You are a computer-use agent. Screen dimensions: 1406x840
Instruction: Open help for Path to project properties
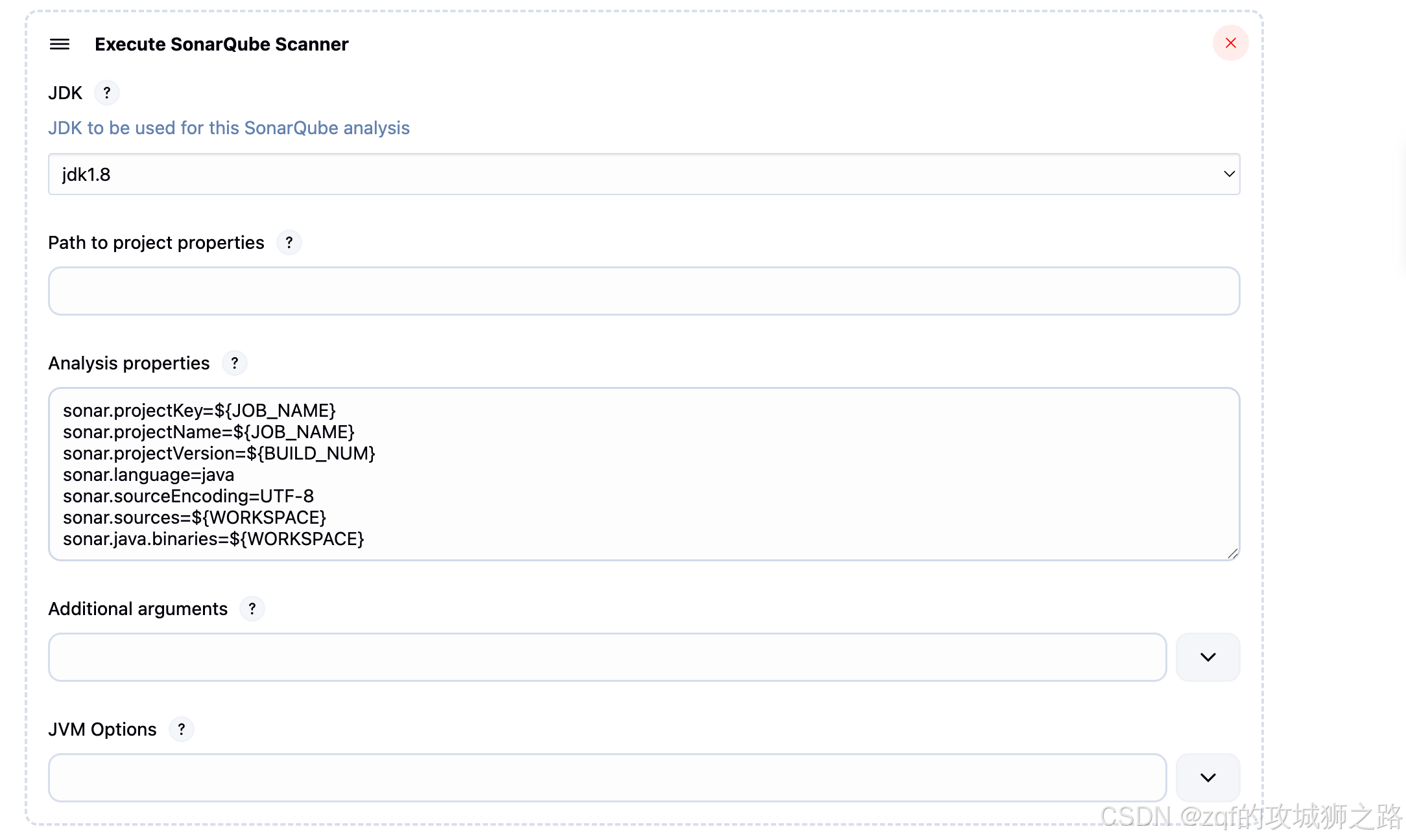pos(289,242)
